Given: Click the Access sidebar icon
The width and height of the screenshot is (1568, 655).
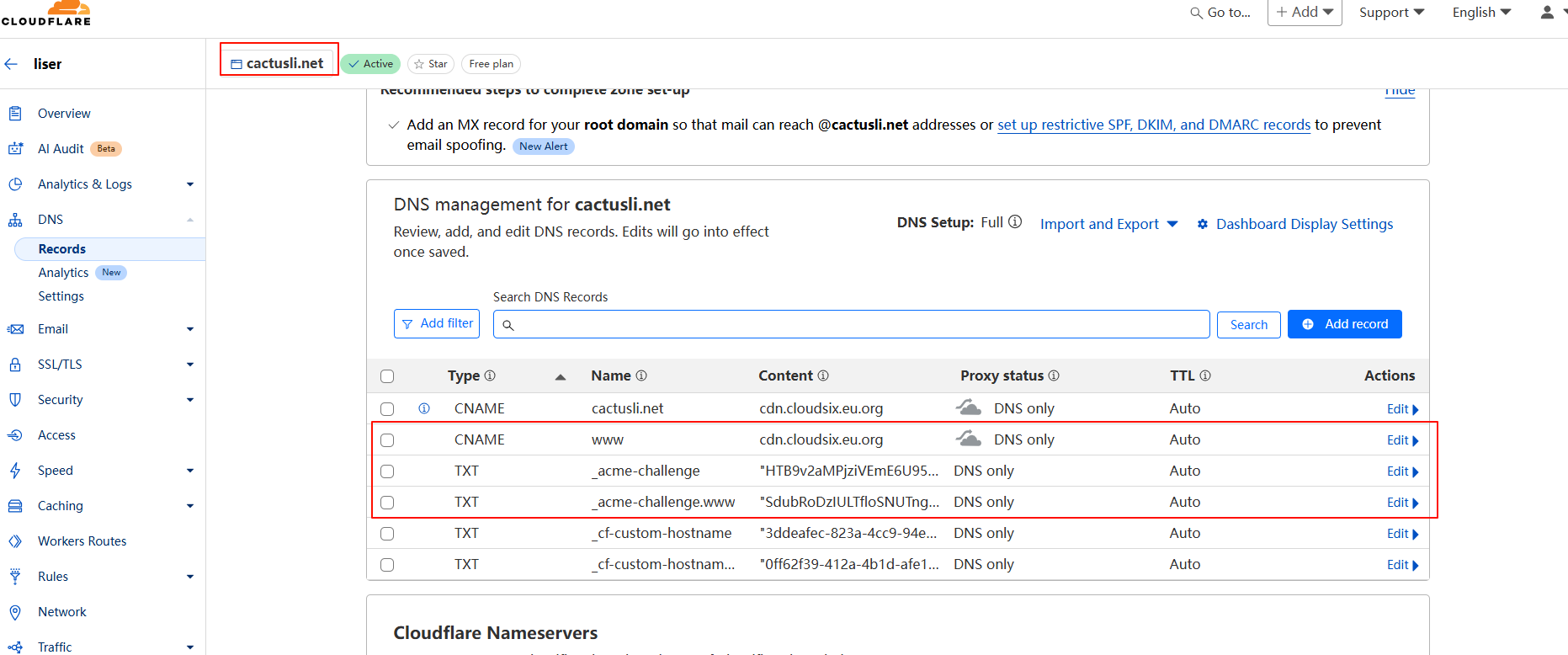Looking at the screenshot, I should click(x=15, y=435).
